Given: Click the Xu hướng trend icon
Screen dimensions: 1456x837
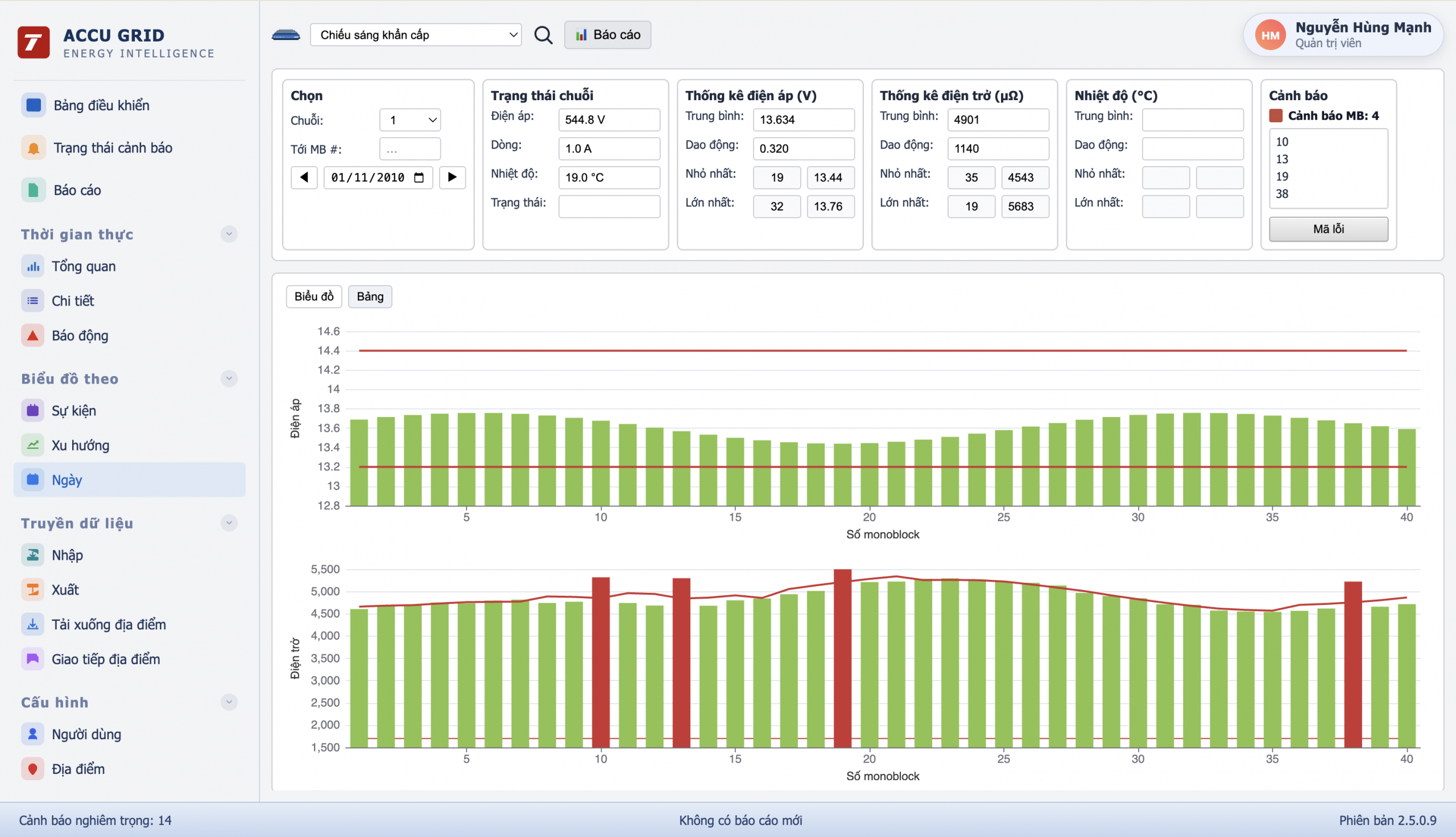Looking at the screenshot, I should [x=33, y=445].
